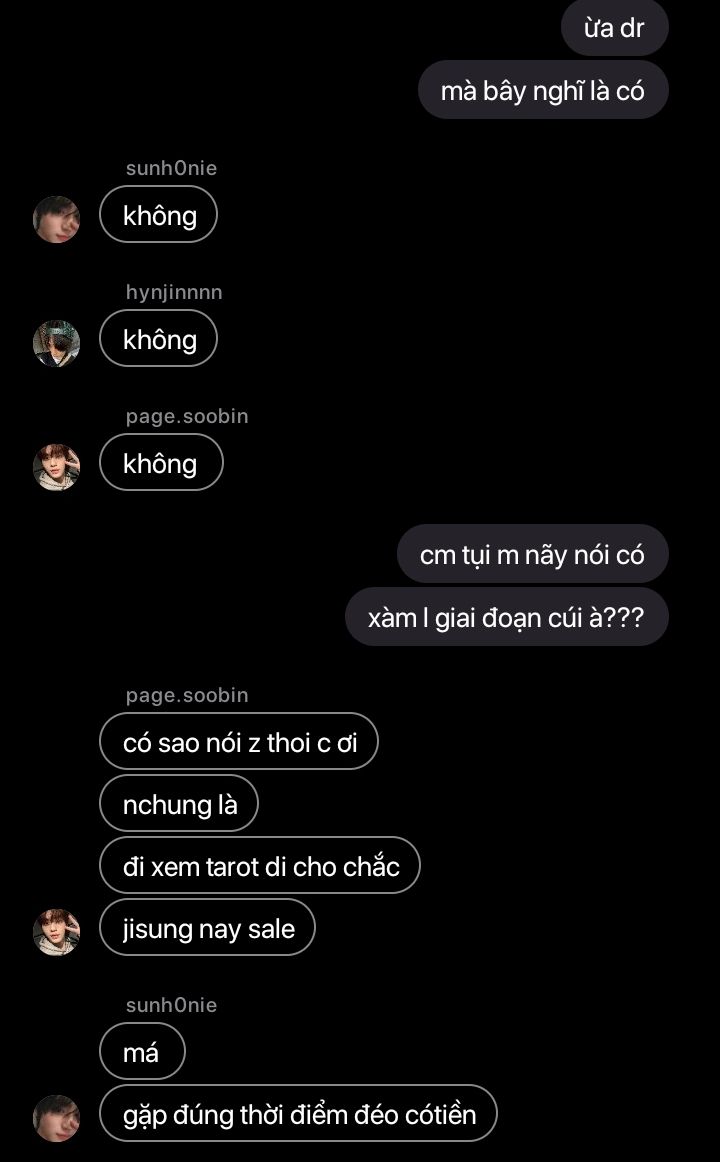Viewport: 720px width, 1162px height.
Task: Tap page.soobin's avatar beside "jisung nay sale"
Action: (56, 932)
